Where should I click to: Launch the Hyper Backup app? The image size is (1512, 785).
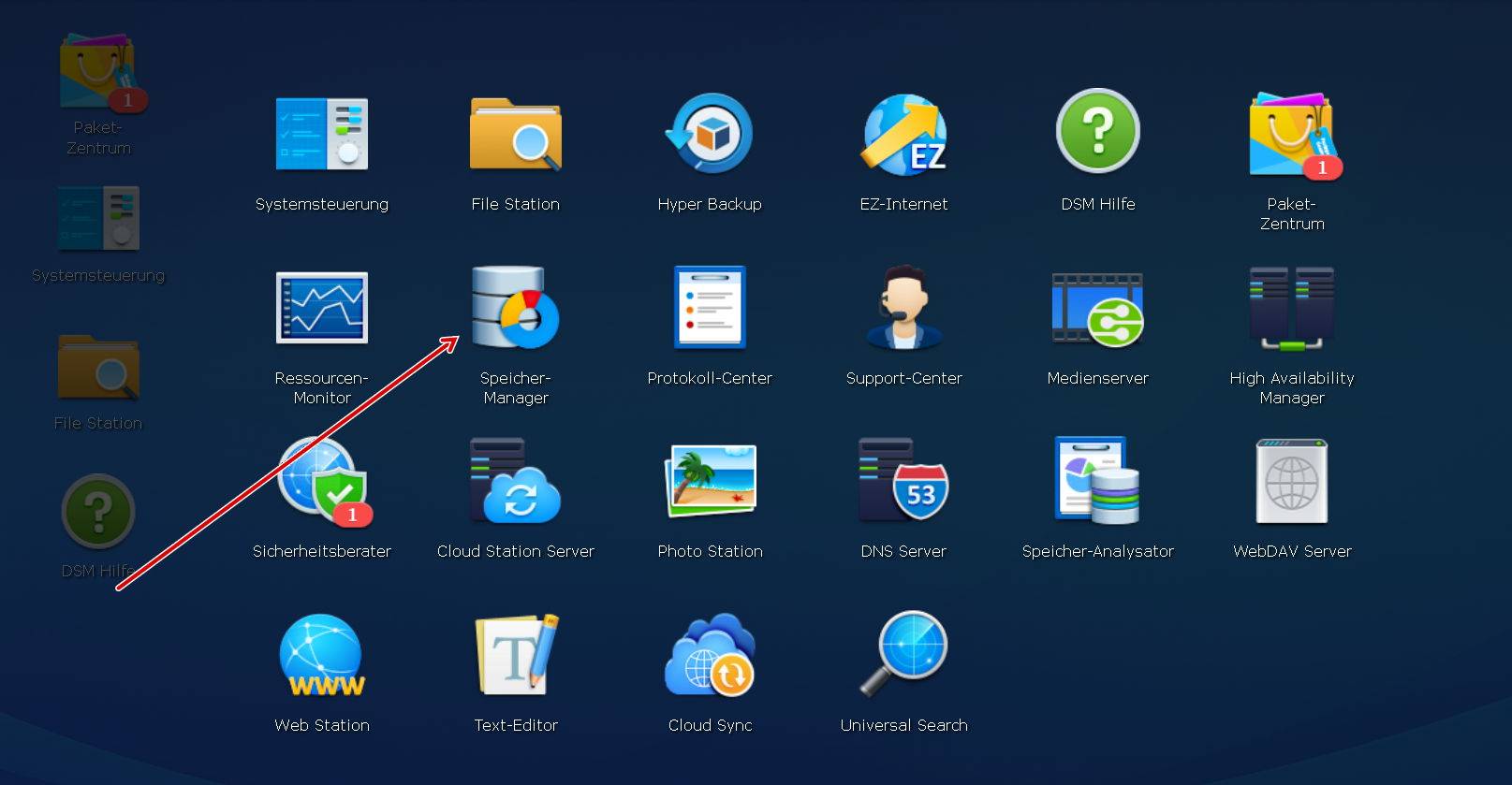point(710,134)
